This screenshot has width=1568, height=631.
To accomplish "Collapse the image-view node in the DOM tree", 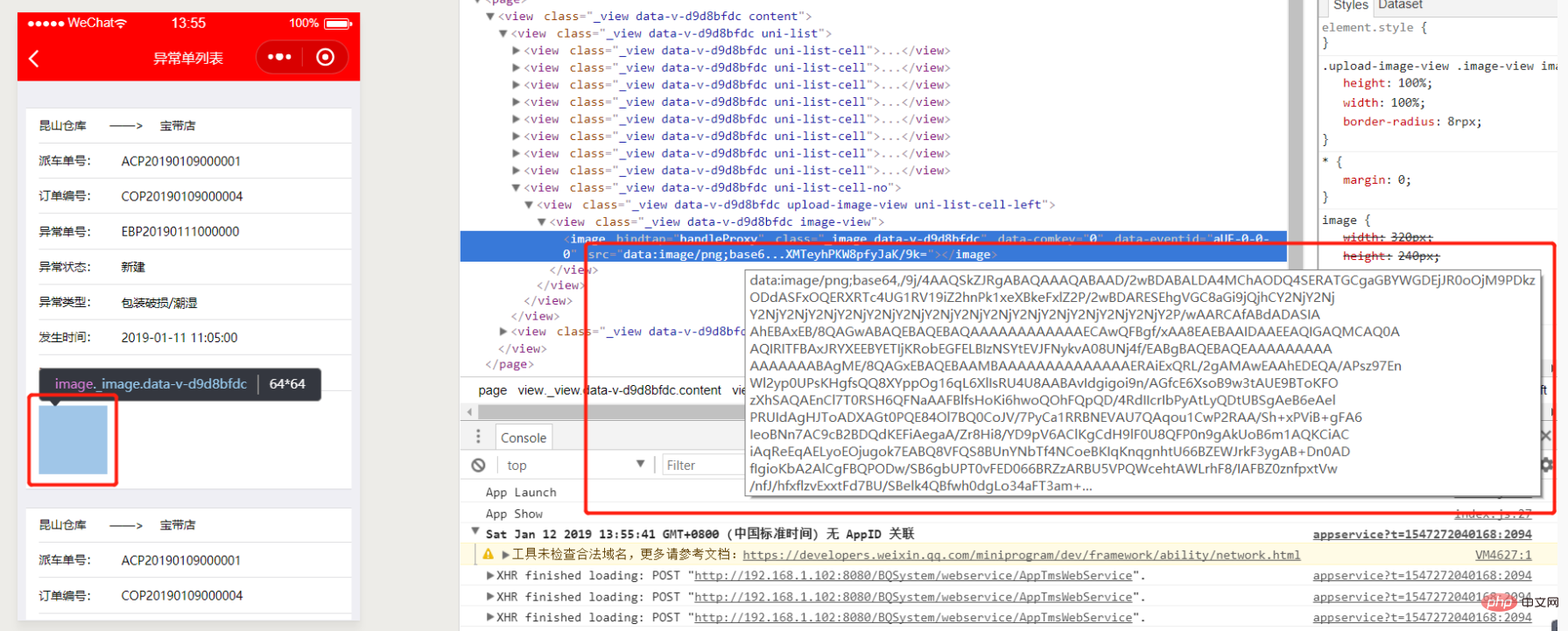I will pyautogui.click(x=541, y=222).
